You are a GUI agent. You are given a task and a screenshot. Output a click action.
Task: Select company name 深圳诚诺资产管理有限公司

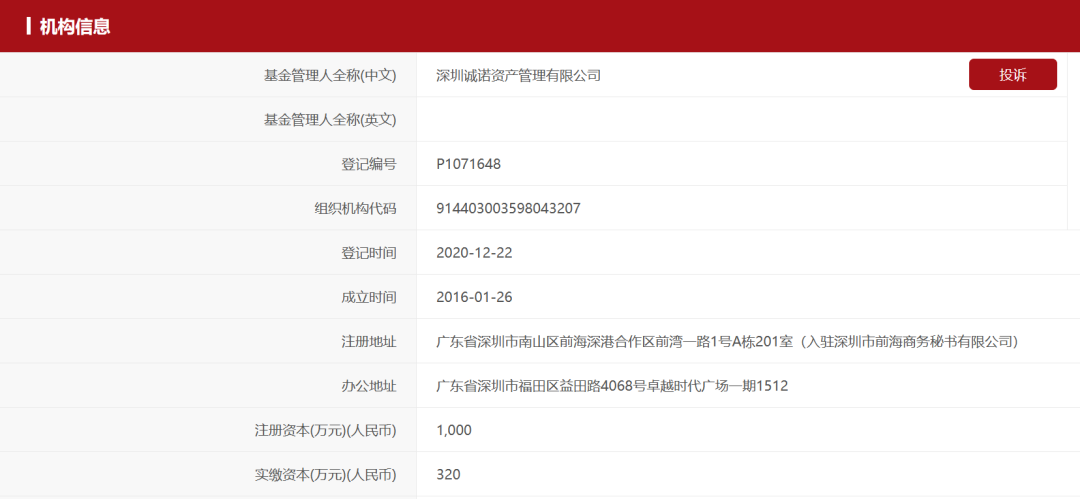tap(519, 75)
